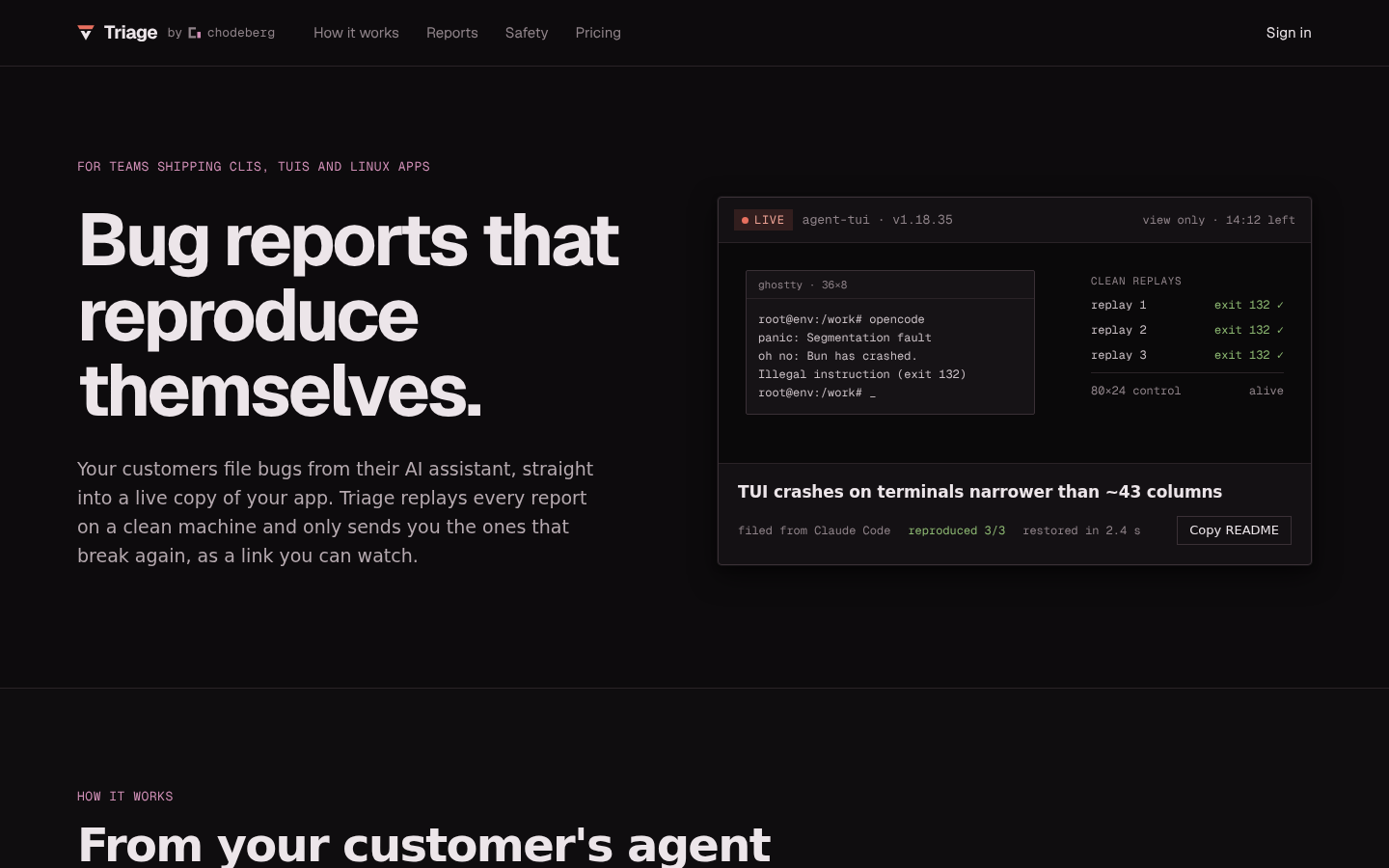Screen dimensions: 1389x868
Task: Click the pink 'HOW IT WORKS' section label
Action: [125, 797]
